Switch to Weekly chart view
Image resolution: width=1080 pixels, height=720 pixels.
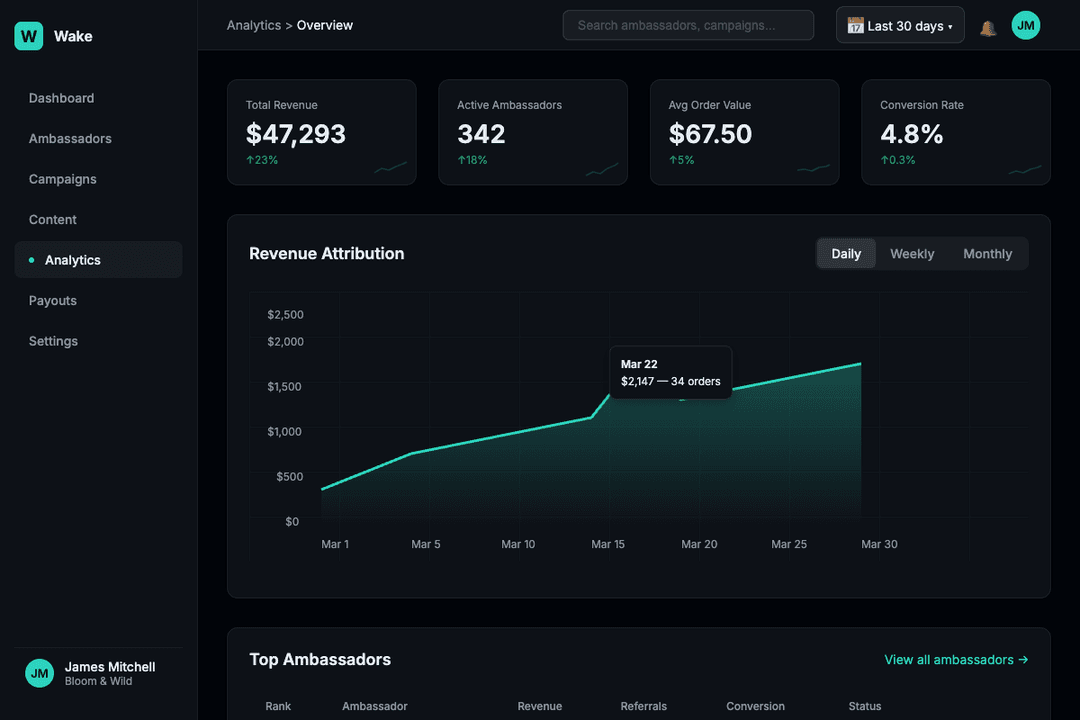tap(911, 253)
